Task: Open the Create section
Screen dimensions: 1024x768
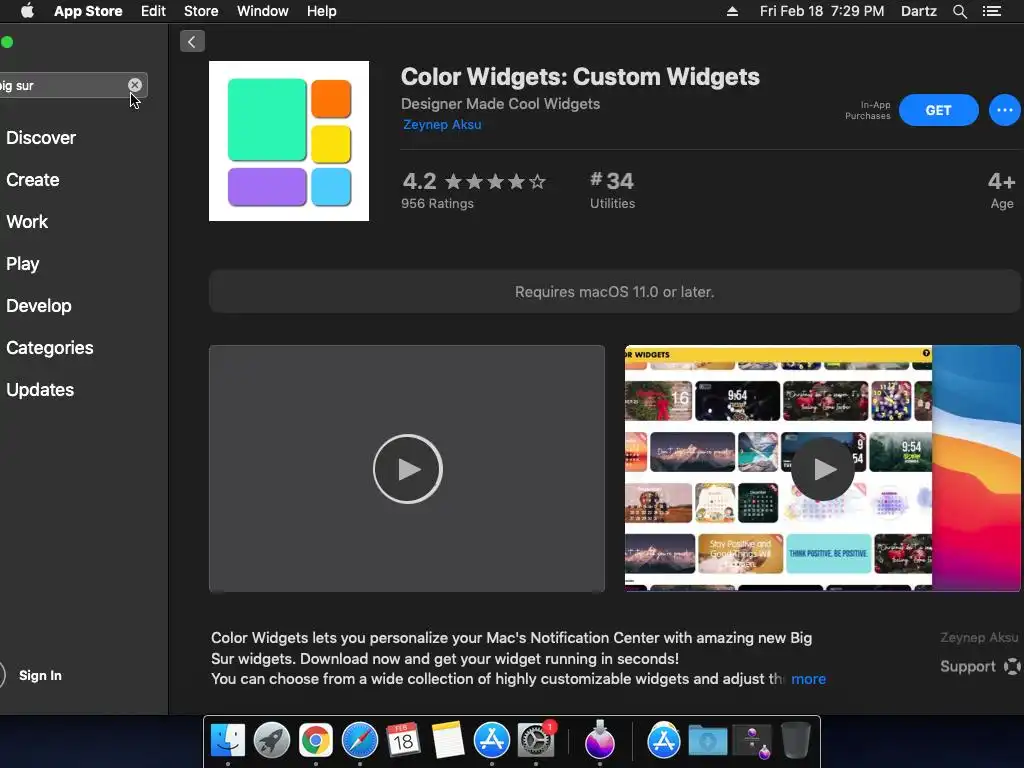Action: click(33, 180)
